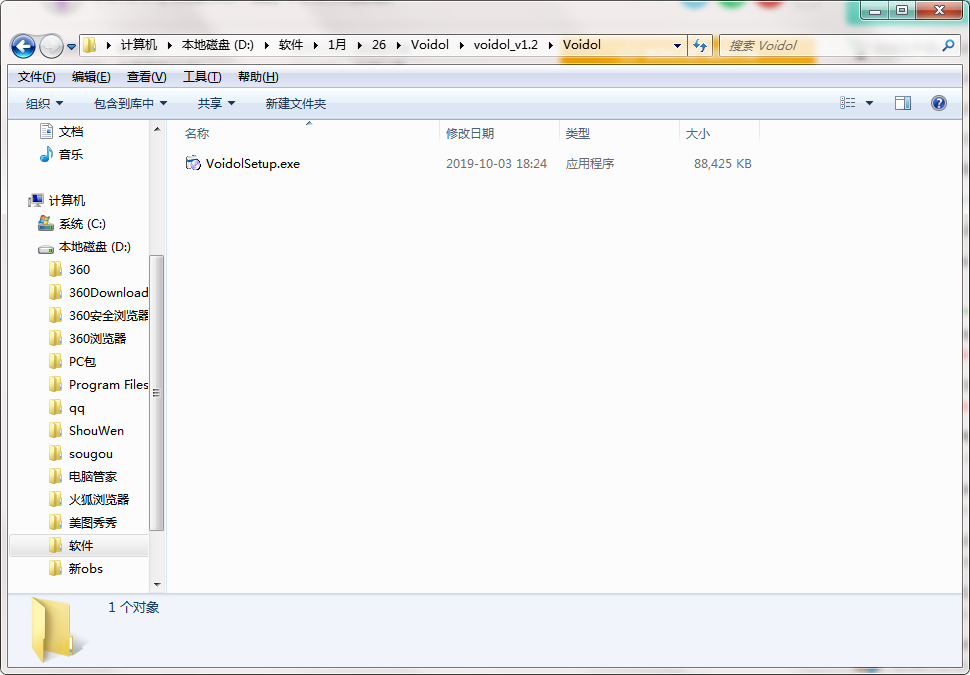Image resolution: width=970 pixels, height=675 pixels.
Task: Click the 美图秀秀 folder icon
Action: [56, 522]
